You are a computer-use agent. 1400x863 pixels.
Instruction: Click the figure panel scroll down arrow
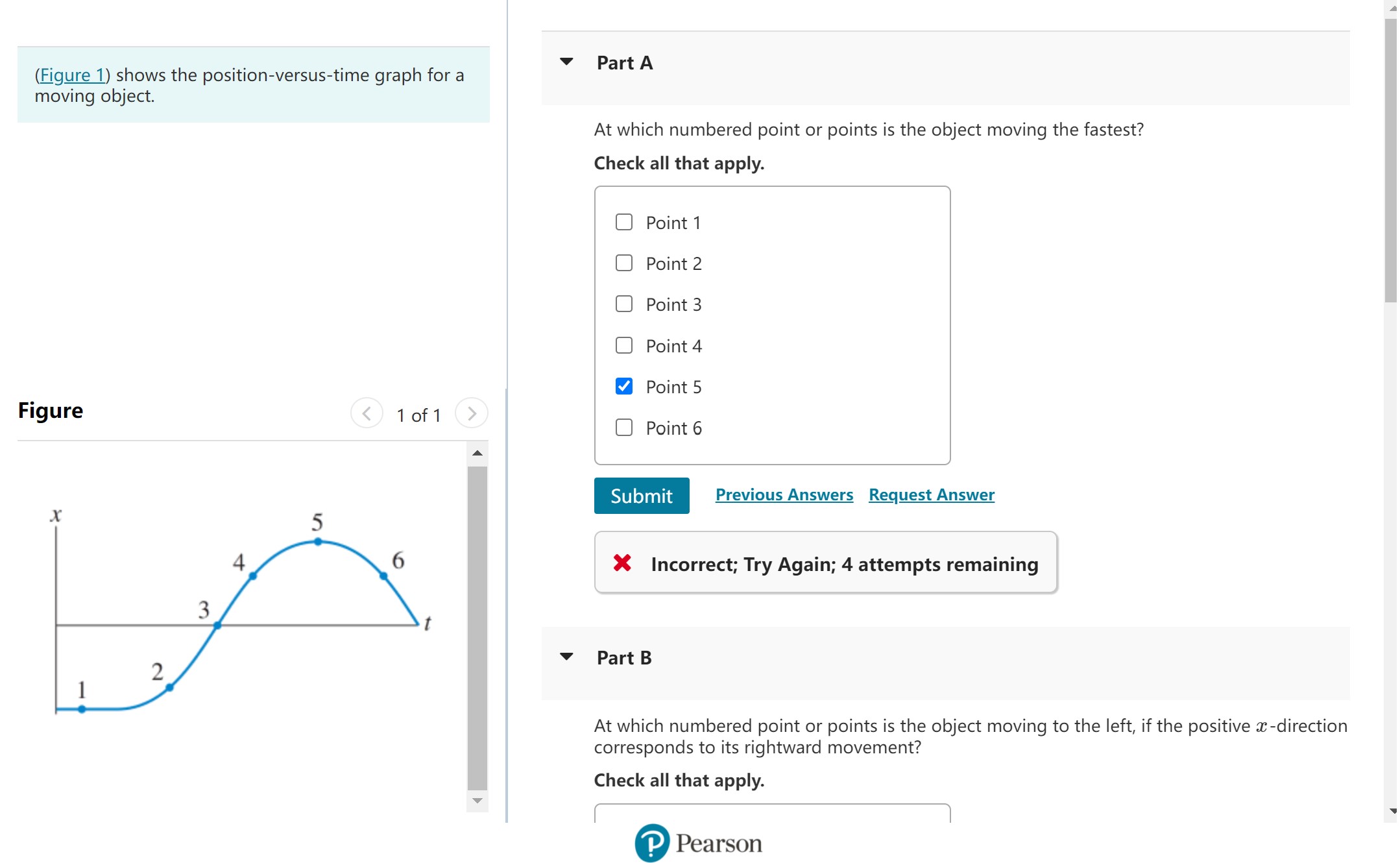tap(477, 801)
